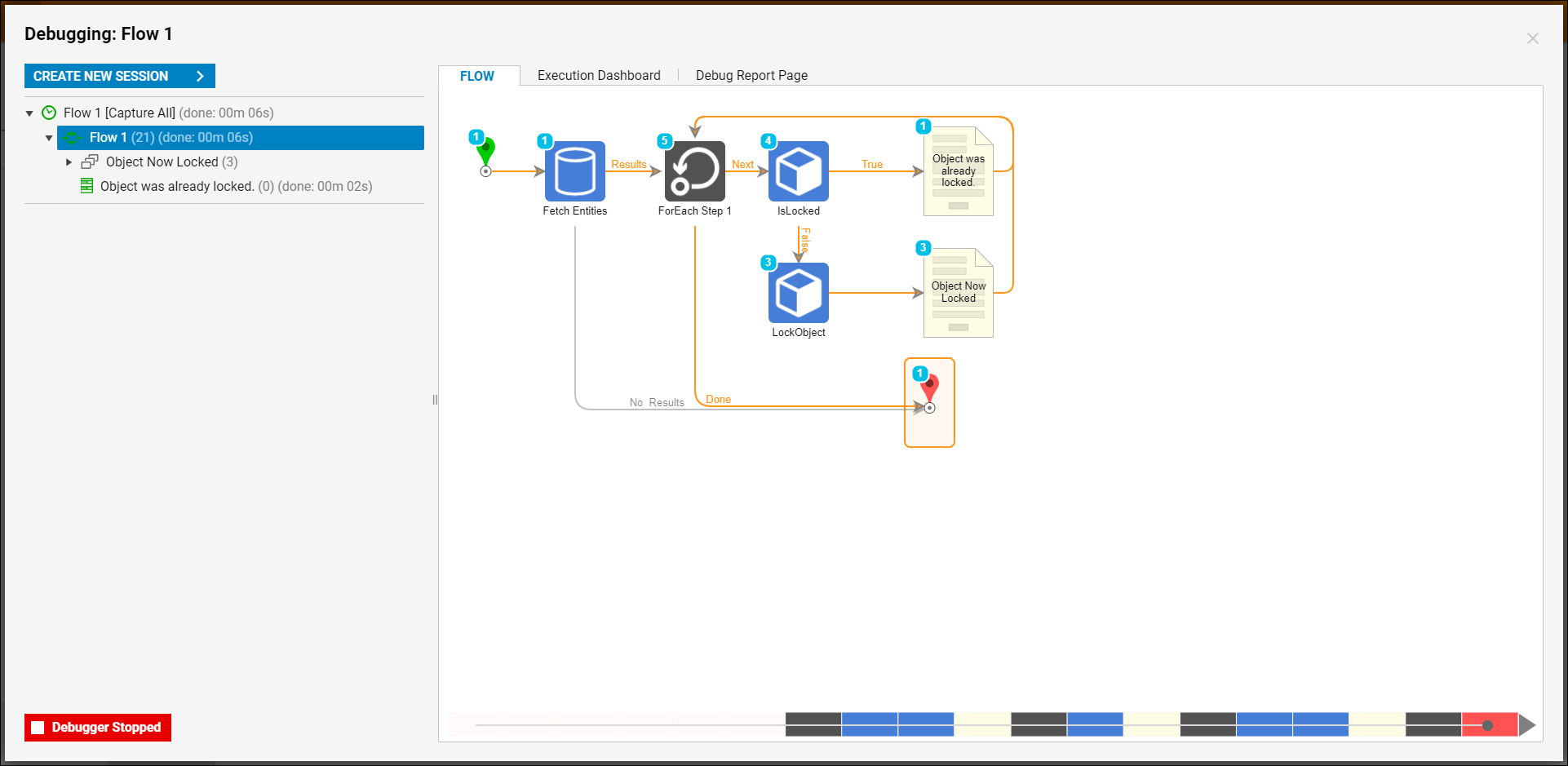
Task: Select the LockObject cube step icon
Action: [x=799, y=293]
